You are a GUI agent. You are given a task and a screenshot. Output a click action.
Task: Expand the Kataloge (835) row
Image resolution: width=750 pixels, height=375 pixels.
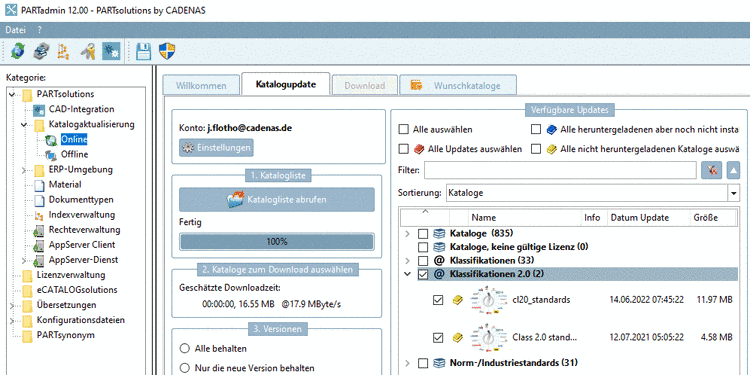pyautogui.click(x=407, y=234)
